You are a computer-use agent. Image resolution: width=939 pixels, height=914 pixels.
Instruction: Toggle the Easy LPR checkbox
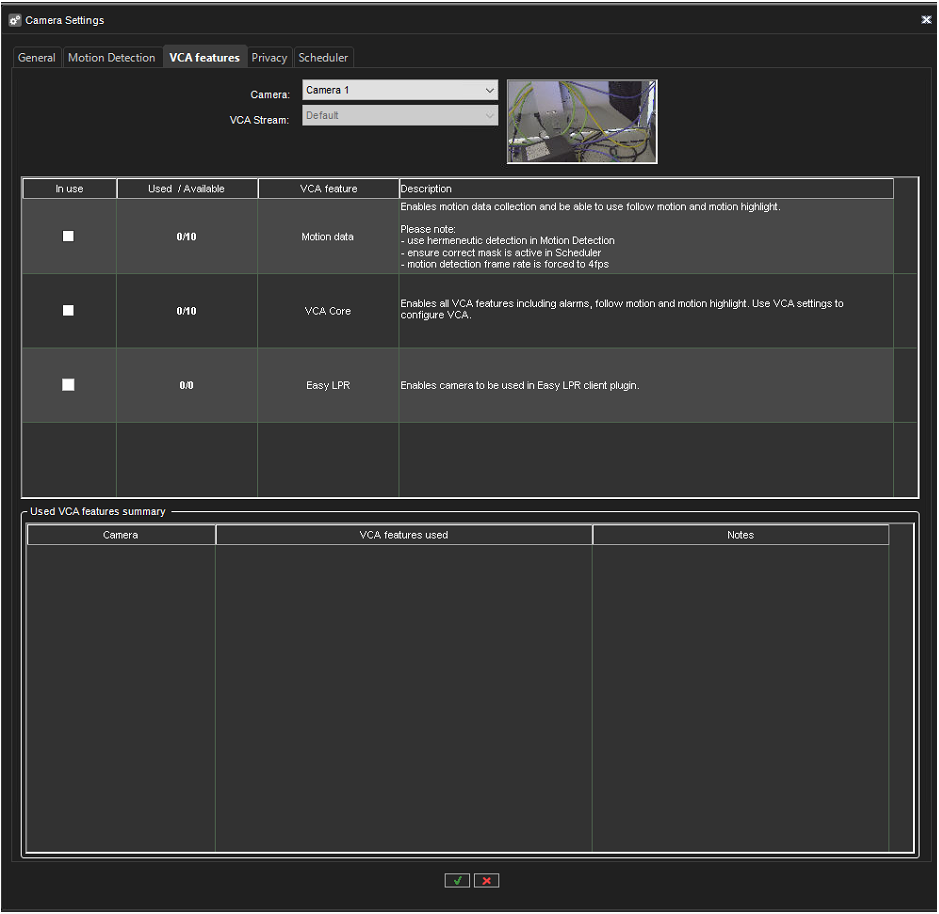pyautogui.click(x=68, y=385)
